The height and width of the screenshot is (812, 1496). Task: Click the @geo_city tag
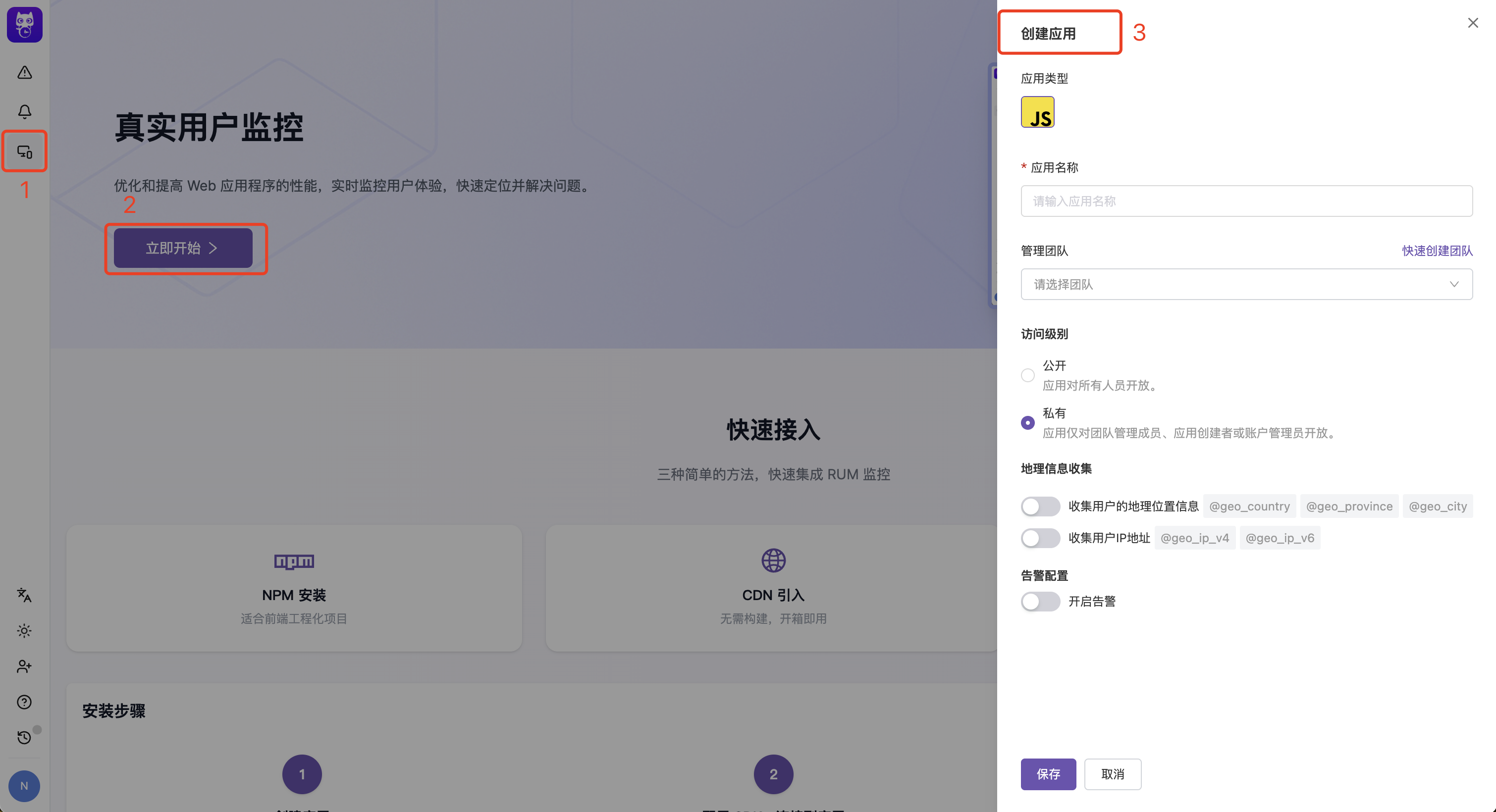click(1438, 506)
